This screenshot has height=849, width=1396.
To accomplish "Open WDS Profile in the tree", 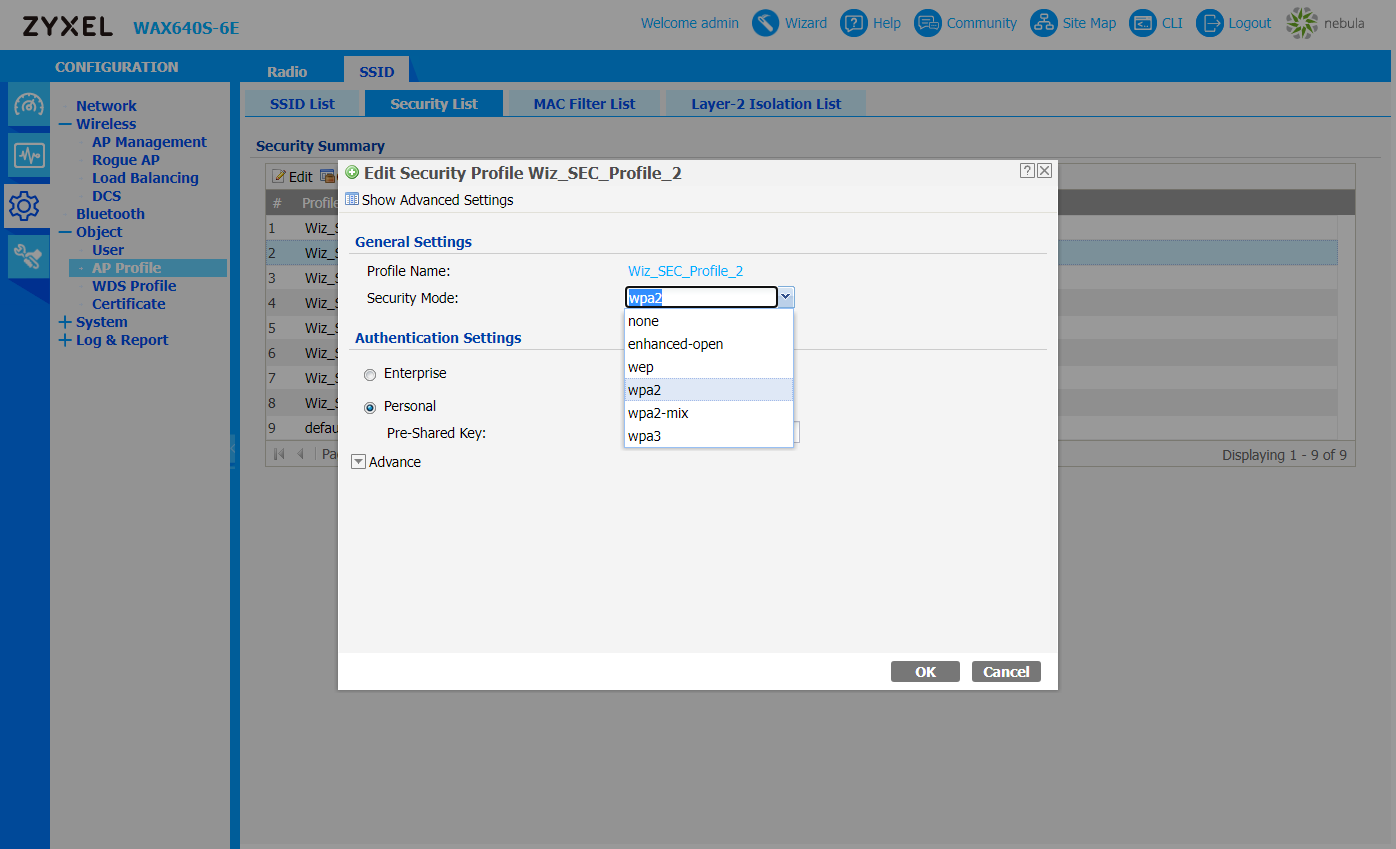I will point(134,286).
